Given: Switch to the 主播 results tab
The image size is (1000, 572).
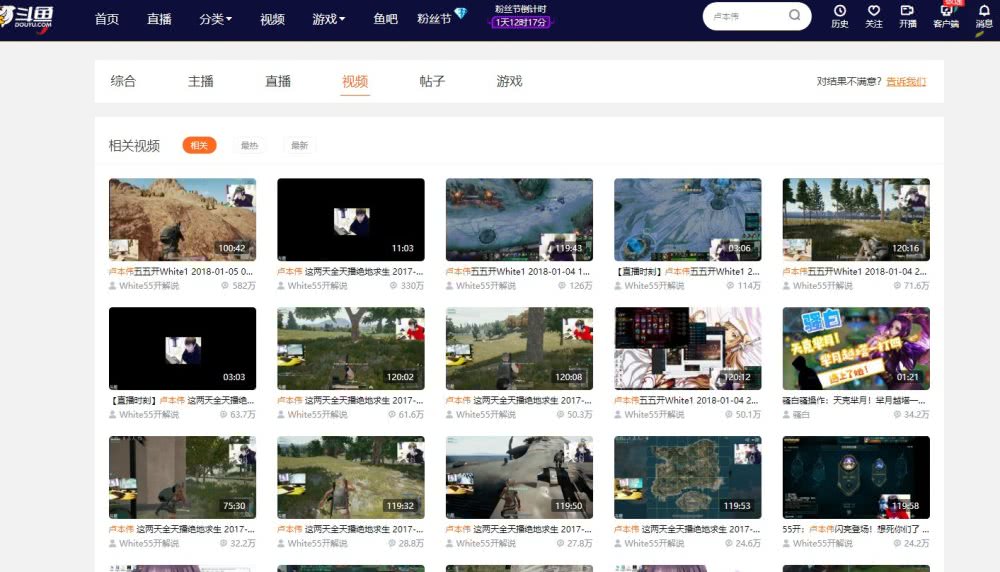Looking at the screenshot, I should click(x=201, y=81).
